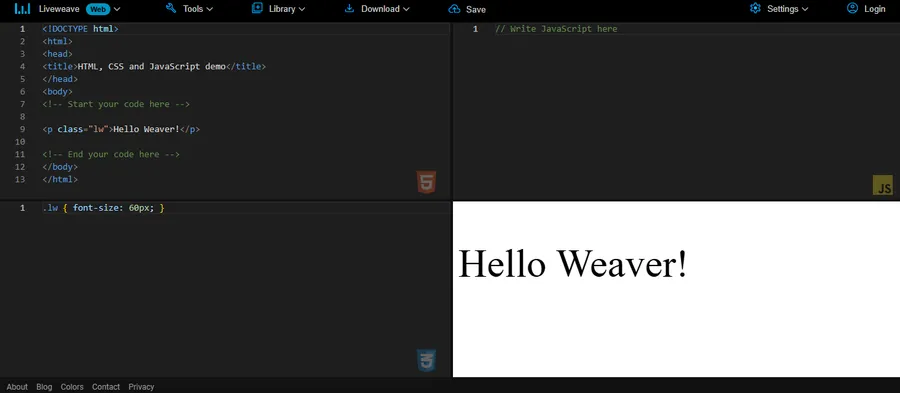Click the Tools wrench icon
900x393 pixels.
(x=170, y=8)
